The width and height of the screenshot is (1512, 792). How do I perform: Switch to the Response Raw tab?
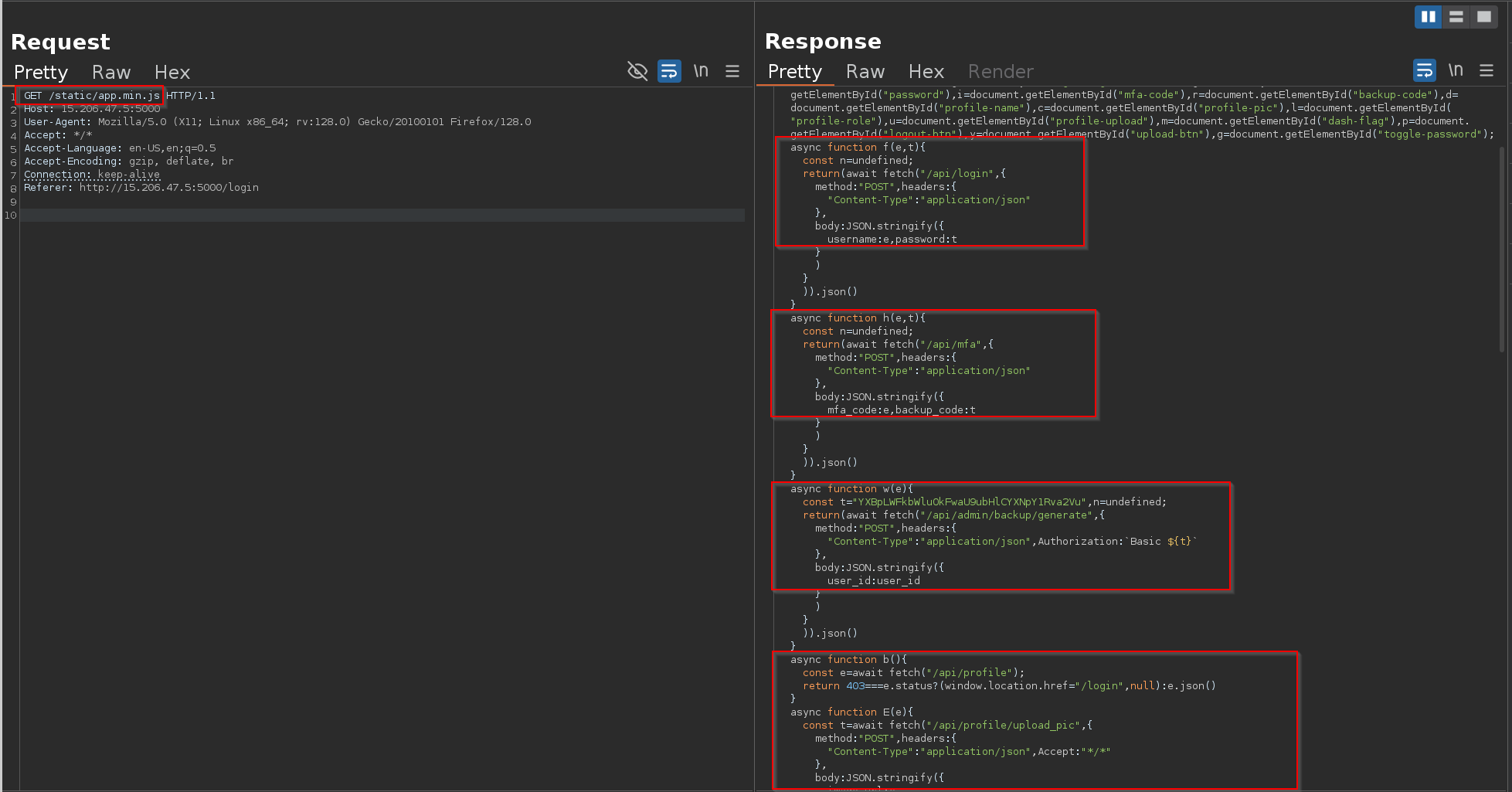click(865, 72)
